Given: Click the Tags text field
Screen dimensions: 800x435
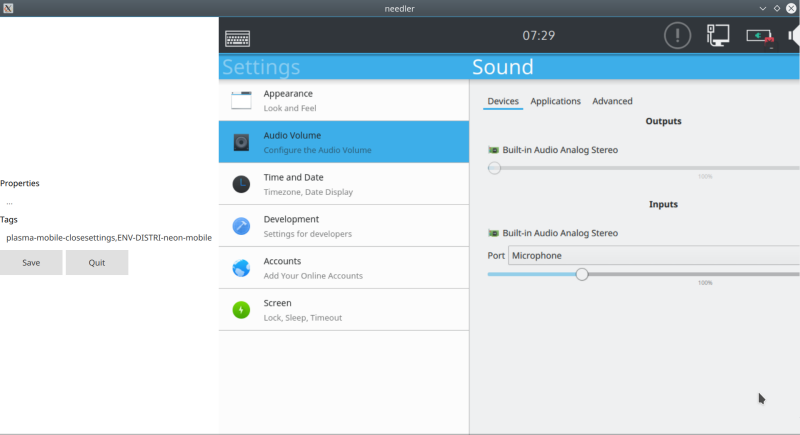Looking at the screenshot, I should (108, 238).
